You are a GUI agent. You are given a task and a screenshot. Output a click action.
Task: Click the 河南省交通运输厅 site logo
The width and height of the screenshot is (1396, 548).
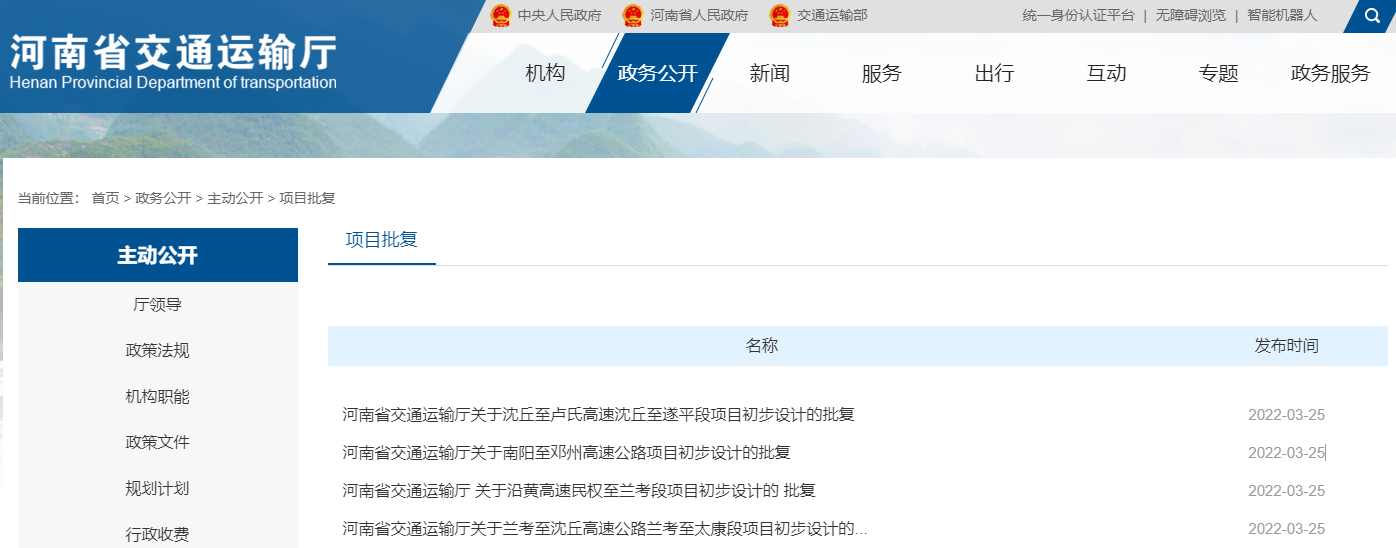pyautogui.click(x=173, y=62)
